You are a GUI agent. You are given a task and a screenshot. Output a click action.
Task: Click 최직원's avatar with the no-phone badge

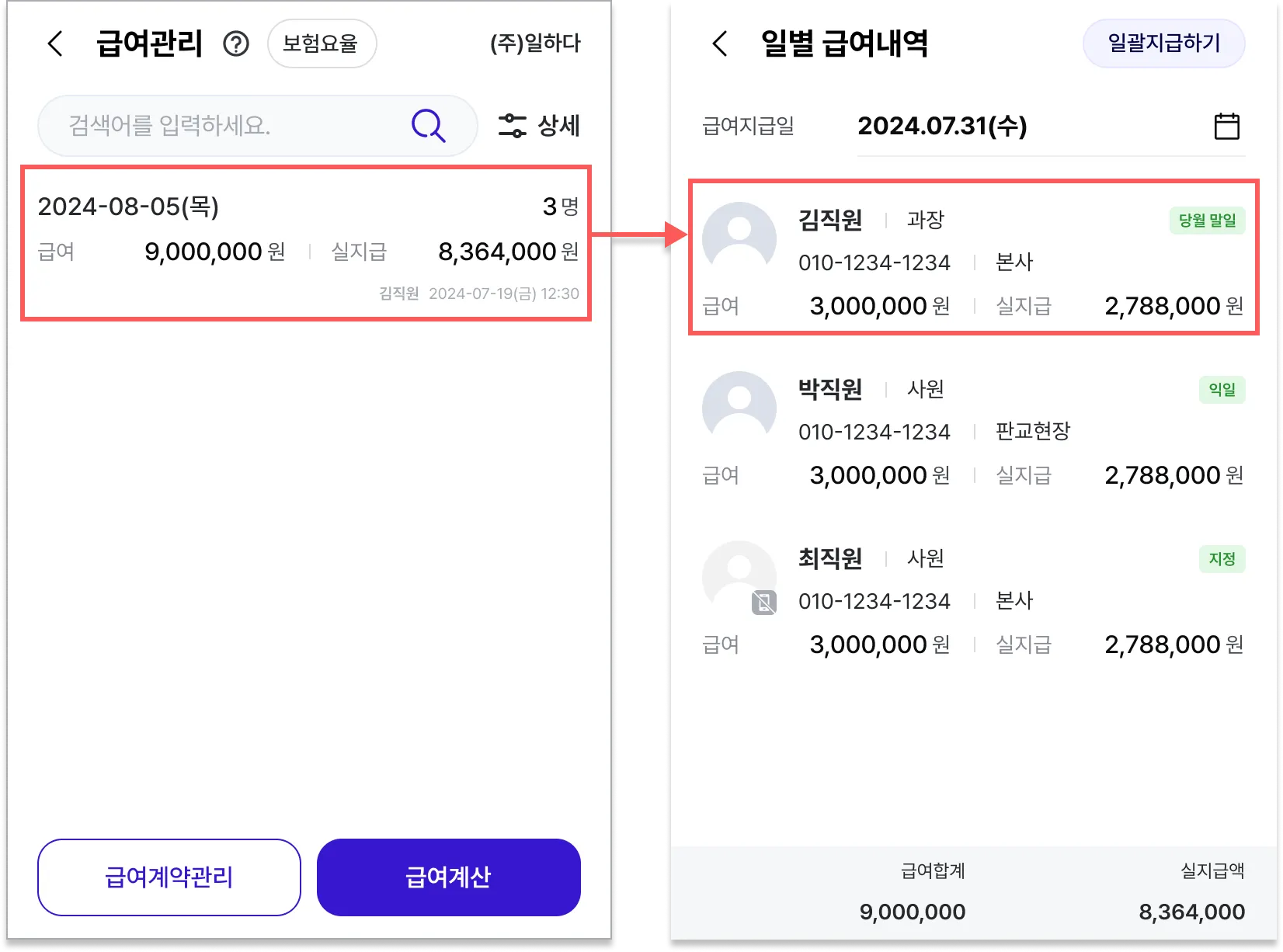coord(739,578)
